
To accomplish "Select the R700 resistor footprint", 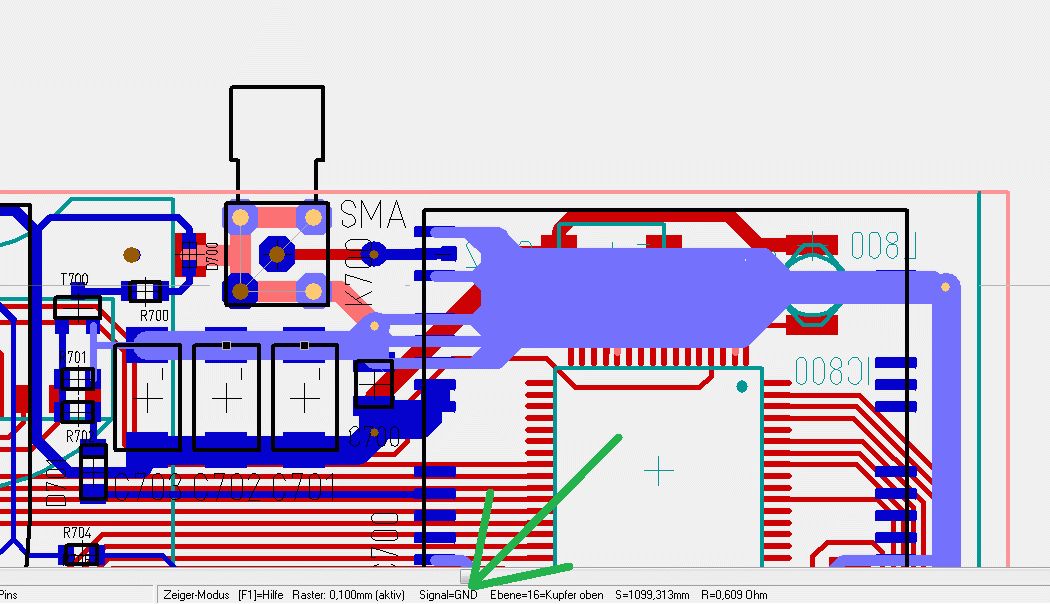I will (x=145, y=292).
